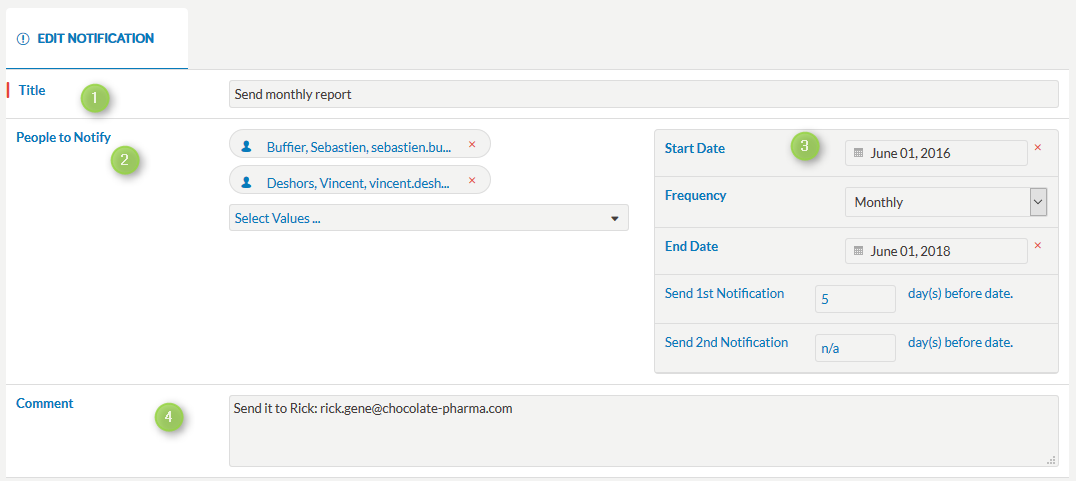Open the Buffier, Sebastien contact link
1076x481 pixels.
coord(359,146)
